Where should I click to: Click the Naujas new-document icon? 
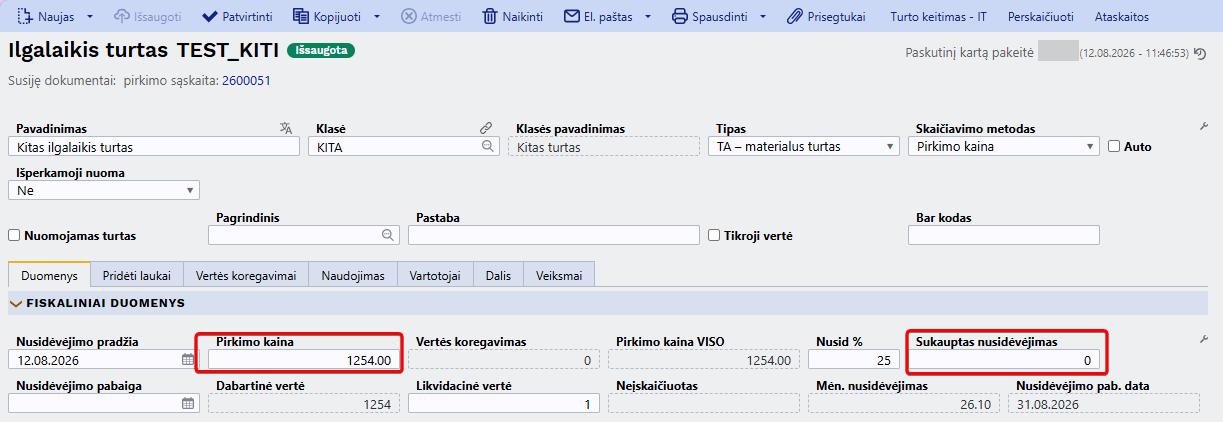(x=27, y=17)
